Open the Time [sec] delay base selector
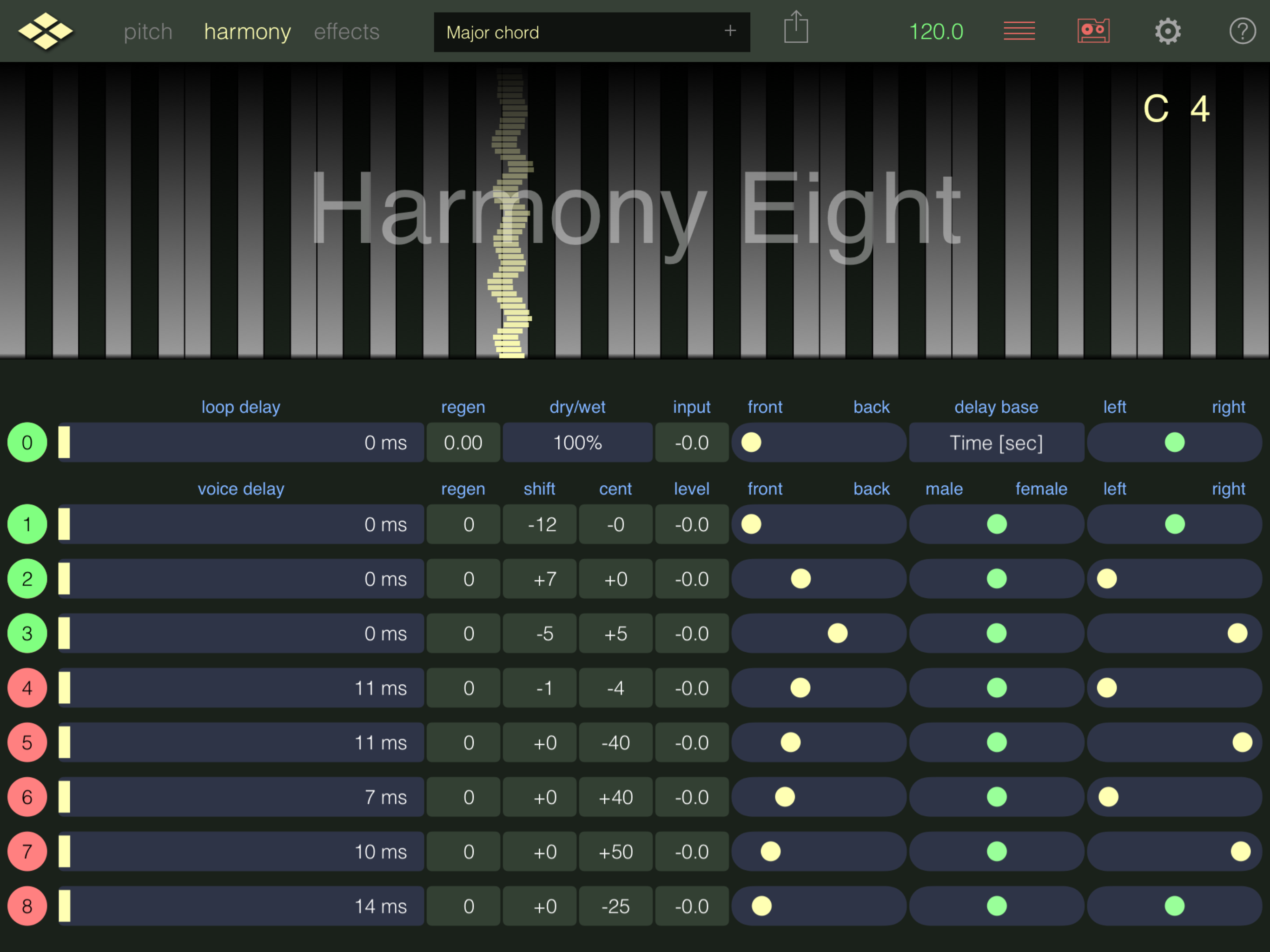The width and height of the screenshot is (1270, 952). tap(996, 443)
